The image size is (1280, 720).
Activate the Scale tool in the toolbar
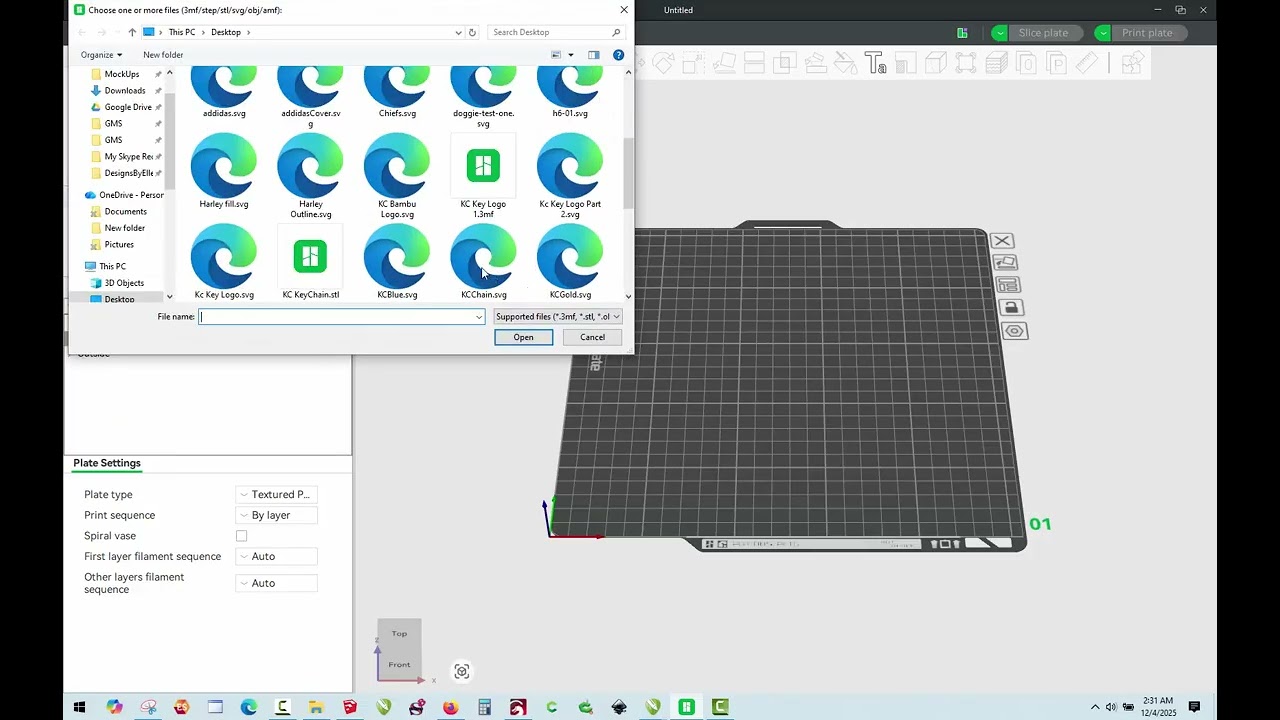click(x=693, y=64)
